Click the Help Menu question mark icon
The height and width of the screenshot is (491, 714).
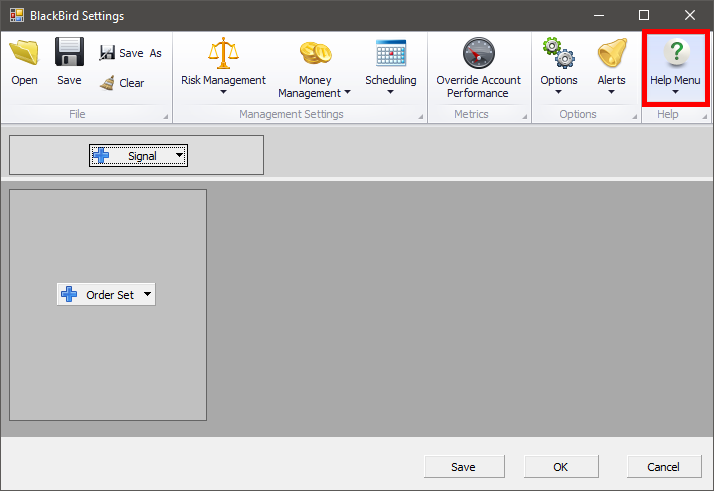[x=676, y=52]
